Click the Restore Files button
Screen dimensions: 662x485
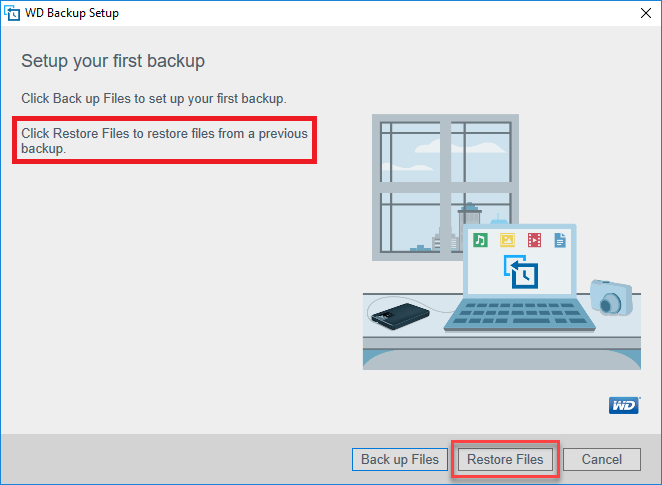505,459
